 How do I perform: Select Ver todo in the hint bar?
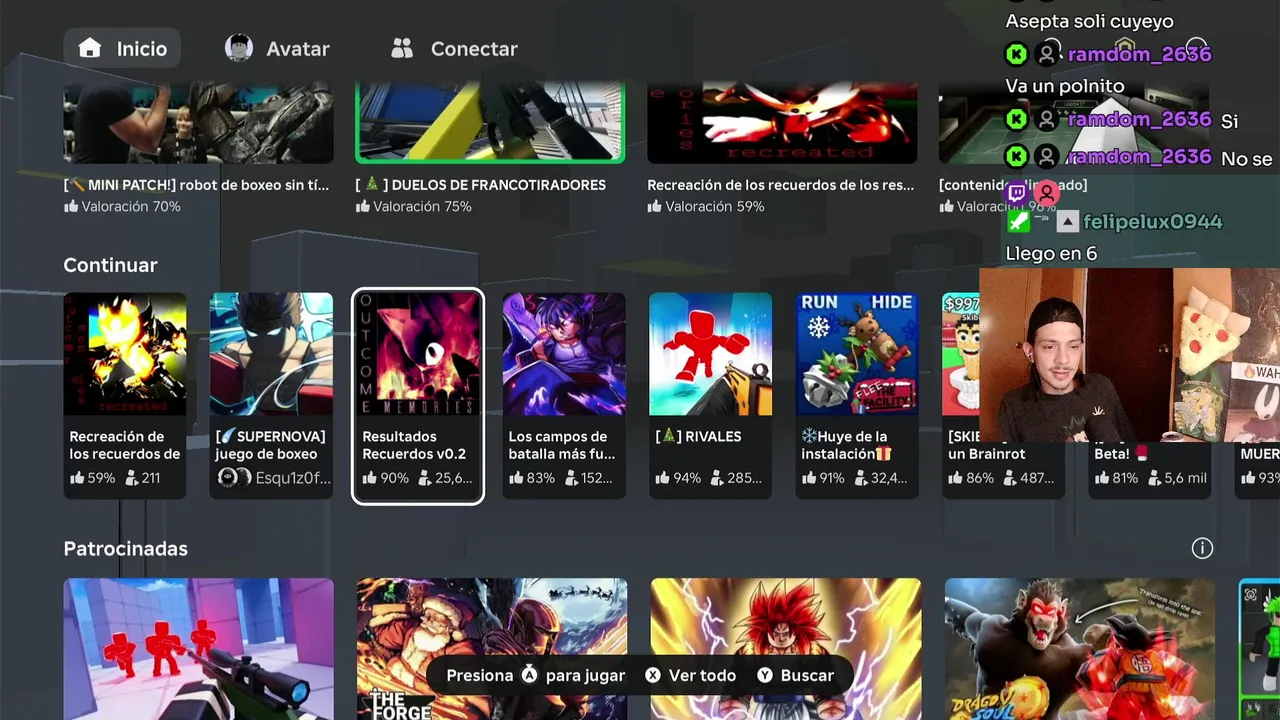click(703, 675)
